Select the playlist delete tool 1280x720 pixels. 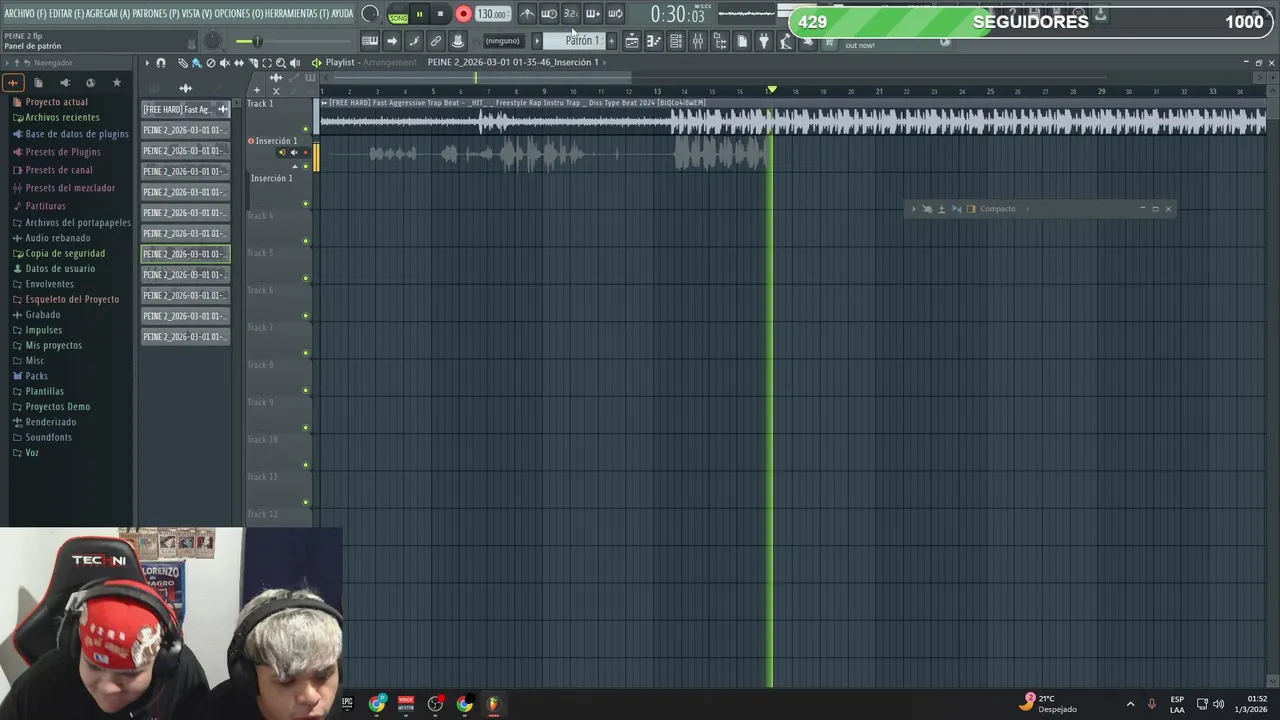pyautogui.click(x=210, y=63)
